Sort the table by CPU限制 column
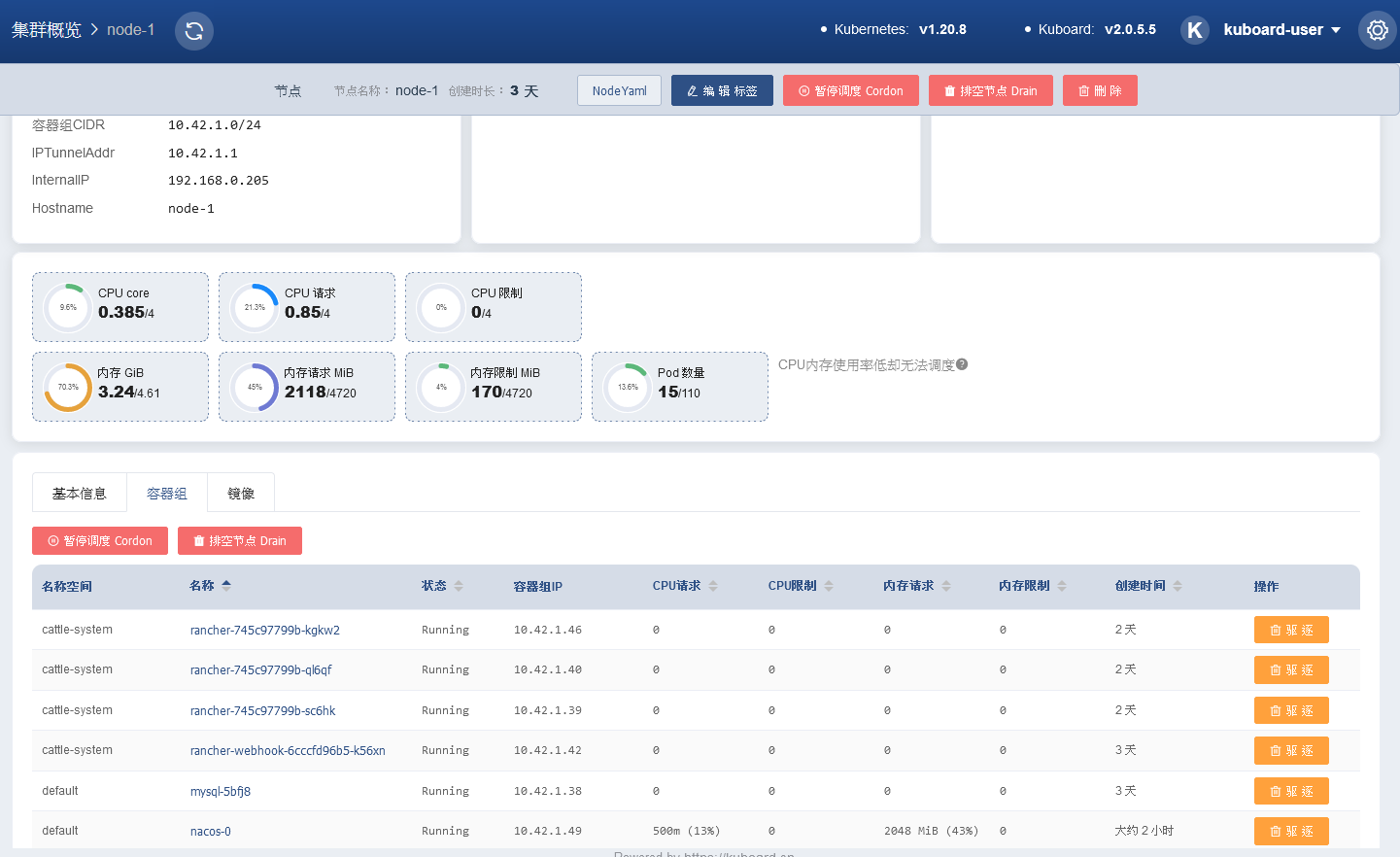The width and height of the screenshot is (1400, 857). (829, 586)
